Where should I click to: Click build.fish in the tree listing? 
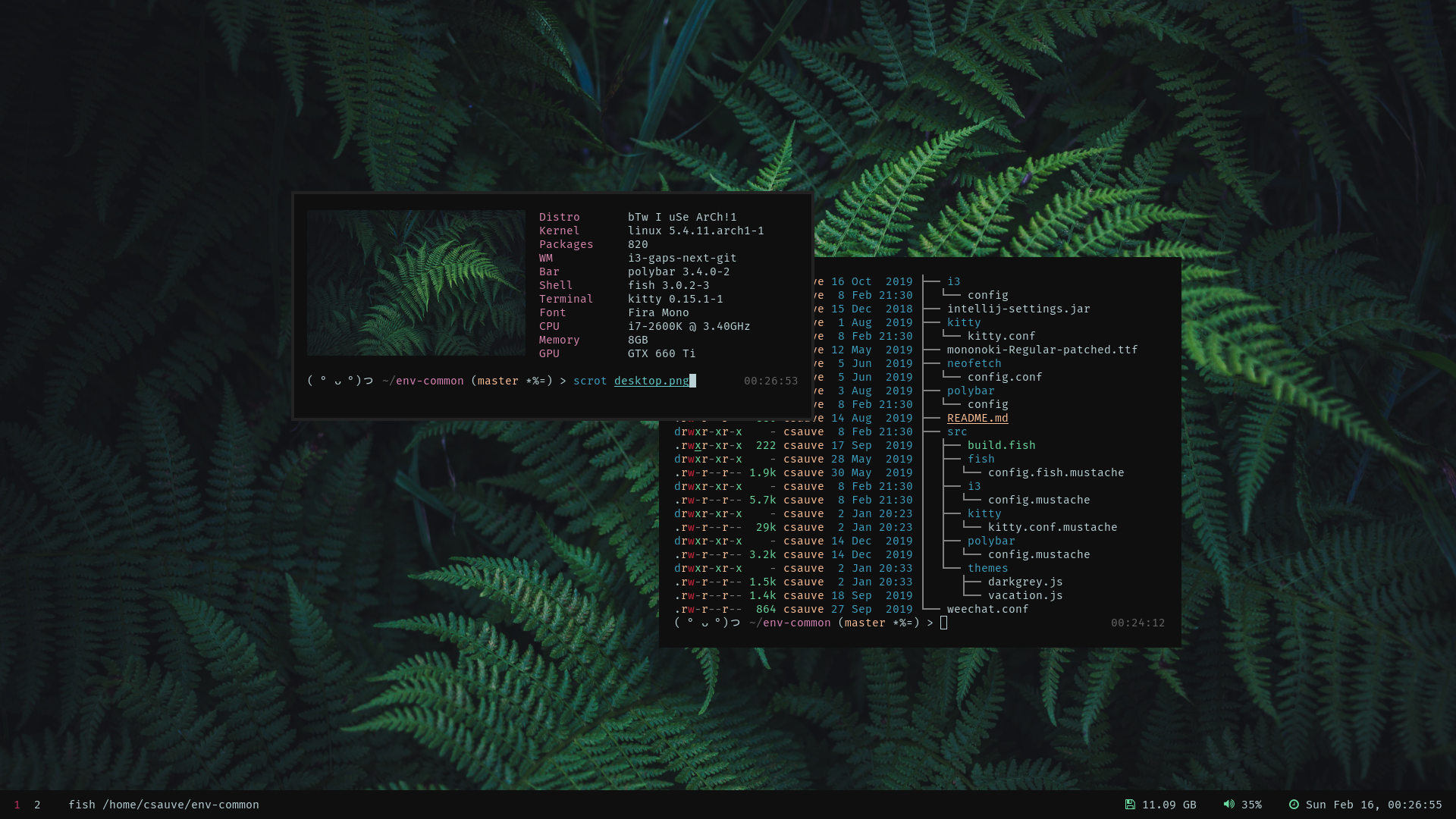[x=1001, y=445]
